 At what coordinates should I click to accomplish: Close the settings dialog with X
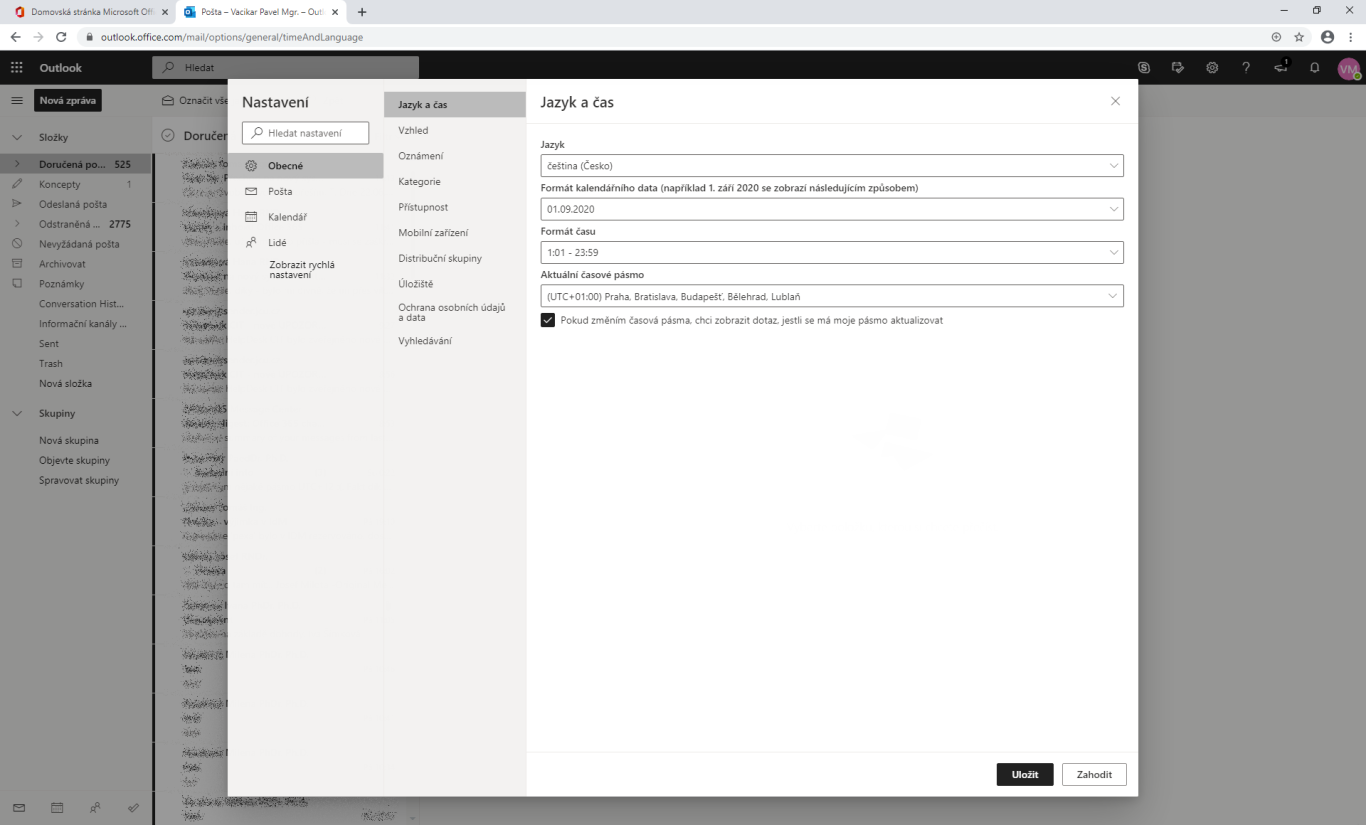pos(1115,101)
